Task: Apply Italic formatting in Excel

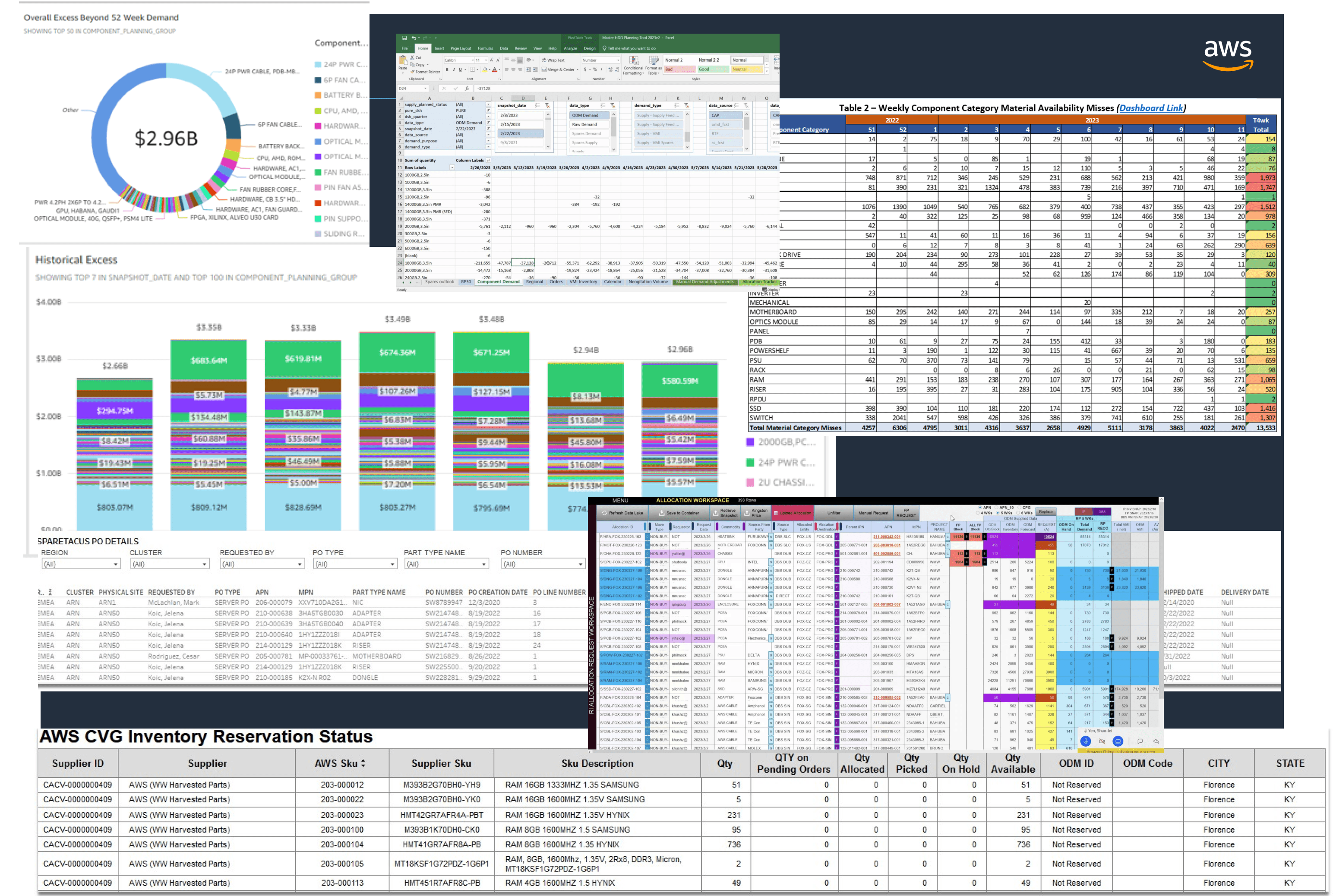Action: coord(454,70)
